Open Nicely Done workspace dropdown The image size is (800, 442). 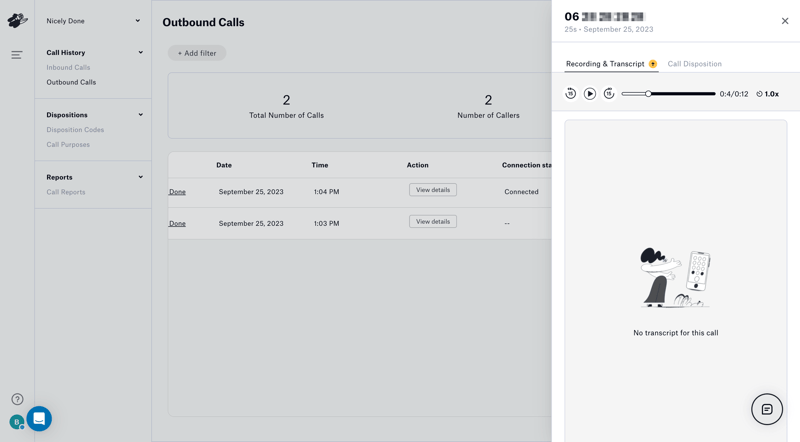coord(93,21)
